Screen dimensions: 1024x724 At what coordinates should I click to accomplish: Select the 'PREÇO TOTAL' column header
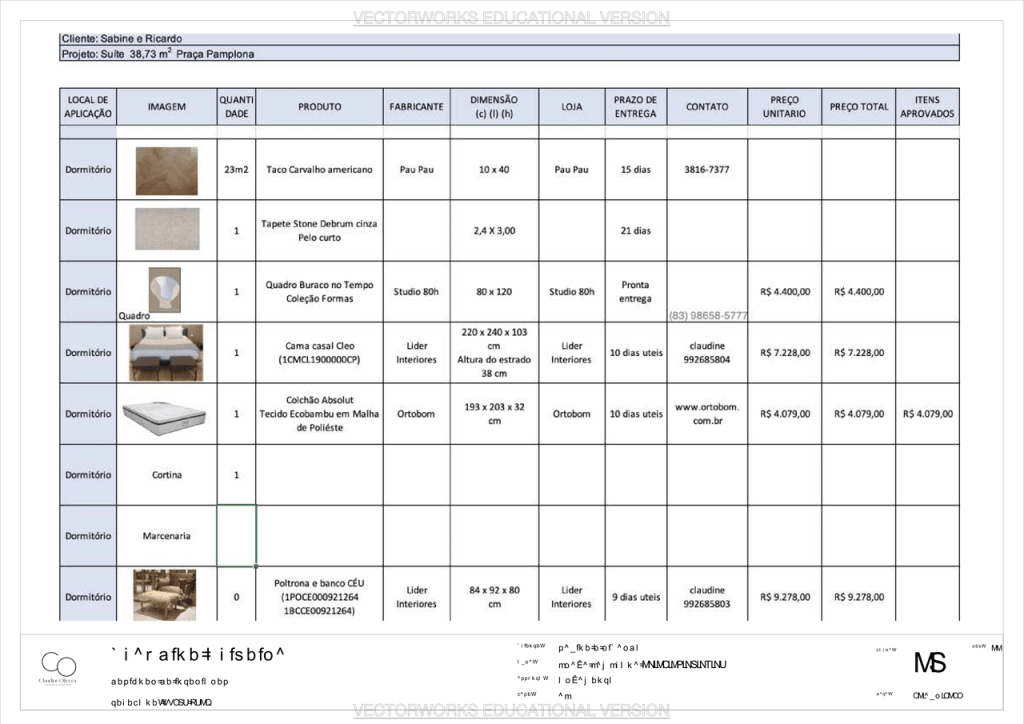click(x=859, y=106)
